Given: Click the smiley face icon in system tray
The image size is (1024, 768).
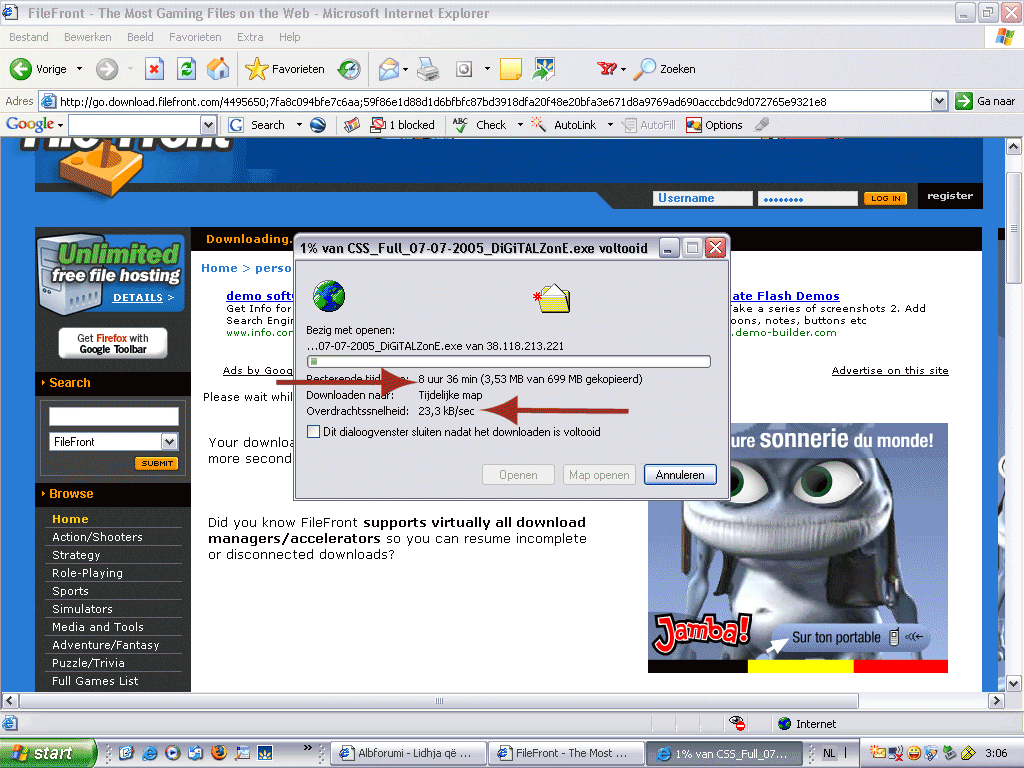Looking at the screenshot, I should [x=914, y=753].
